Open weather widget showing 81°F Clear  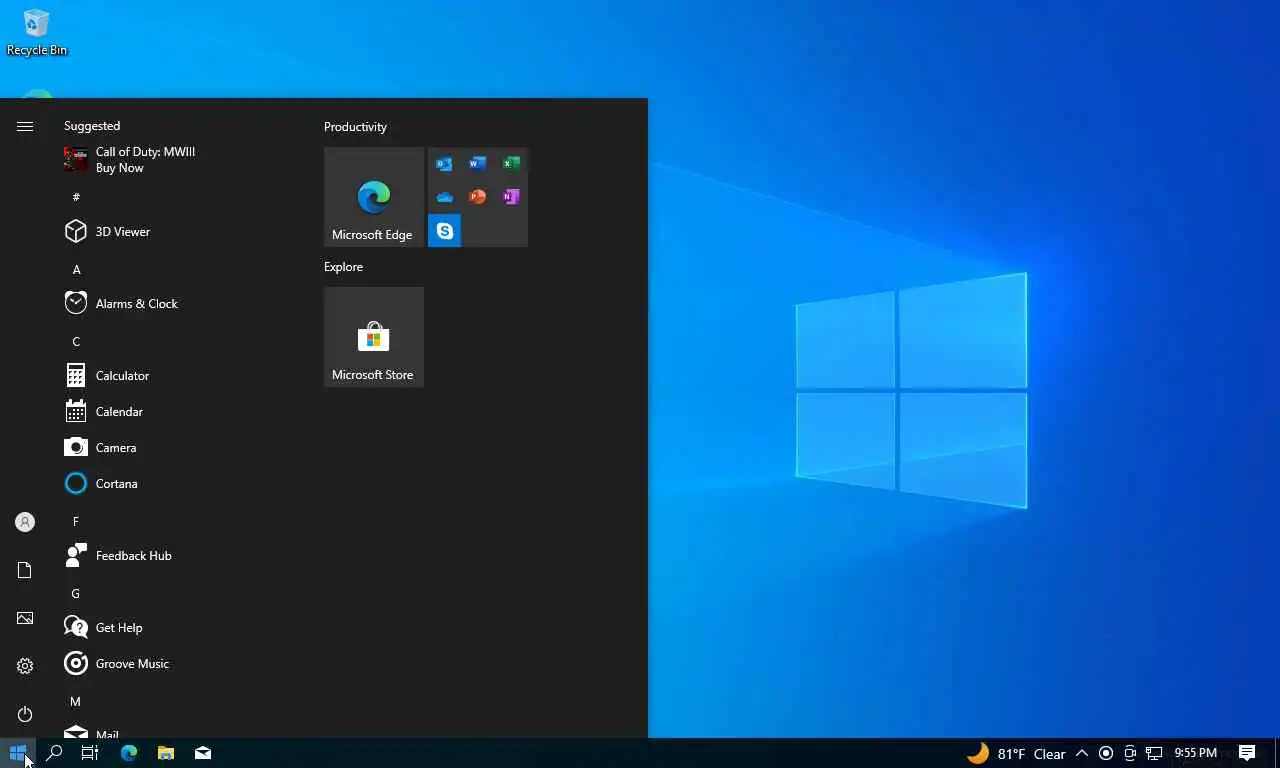pos(1016,753)
